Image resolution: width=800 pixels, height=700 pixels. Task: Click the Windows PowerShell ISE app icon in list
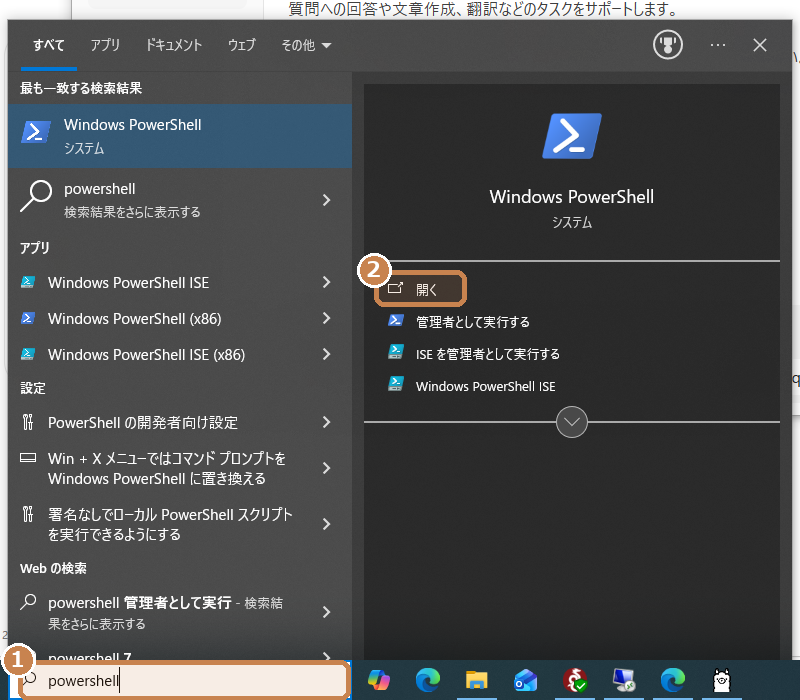coord(28,282)
